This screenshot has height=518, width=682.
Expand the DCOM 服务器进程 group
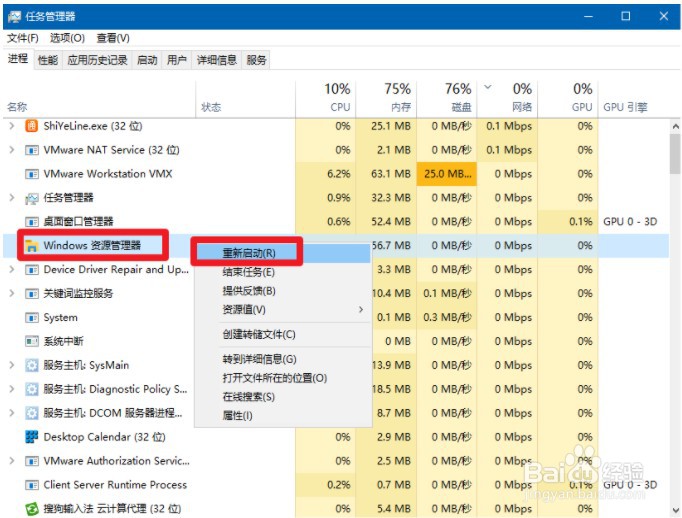click(12, 413)
